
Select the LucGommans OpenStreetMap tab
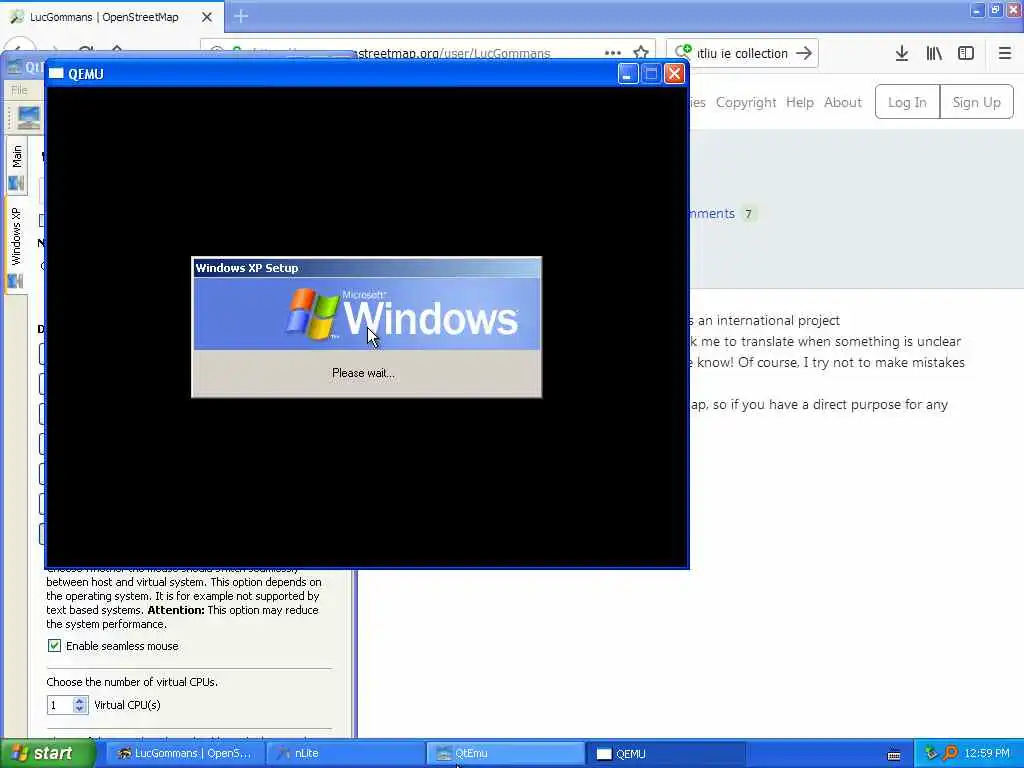pyautogui.click(x=104, y=17)
